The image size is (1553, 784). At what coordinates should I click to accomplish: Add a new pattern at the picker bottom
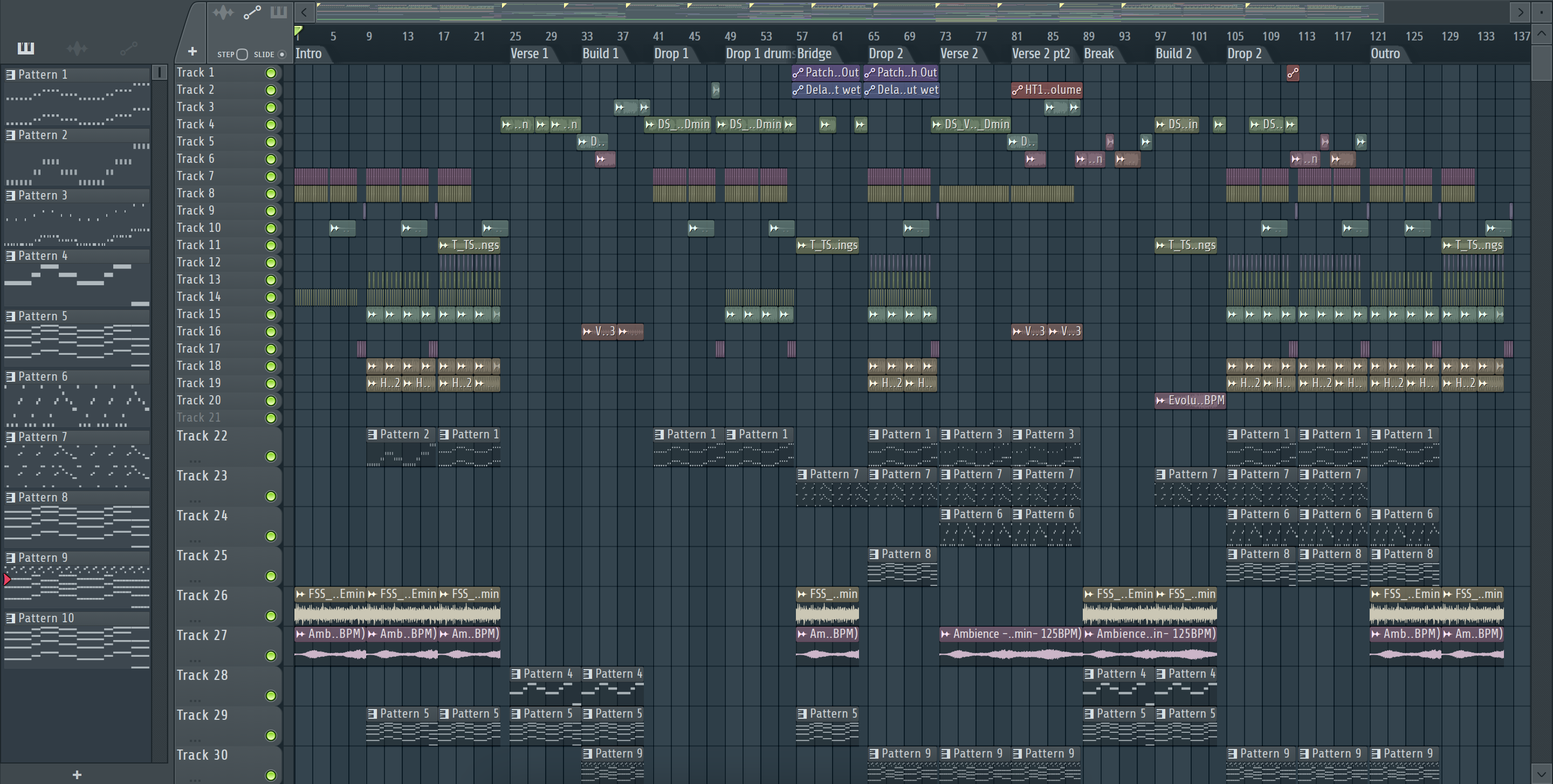click(77, 775)
